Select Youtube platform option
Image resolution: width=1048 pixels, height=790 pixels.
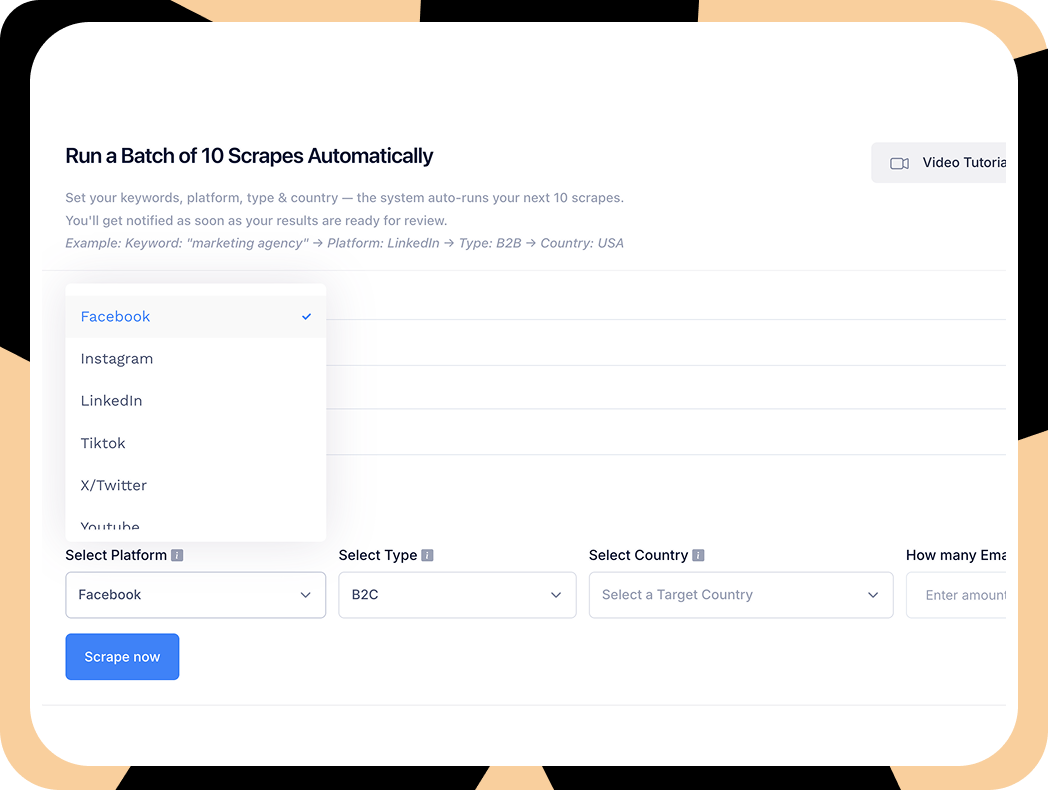[x=110, y=527]
